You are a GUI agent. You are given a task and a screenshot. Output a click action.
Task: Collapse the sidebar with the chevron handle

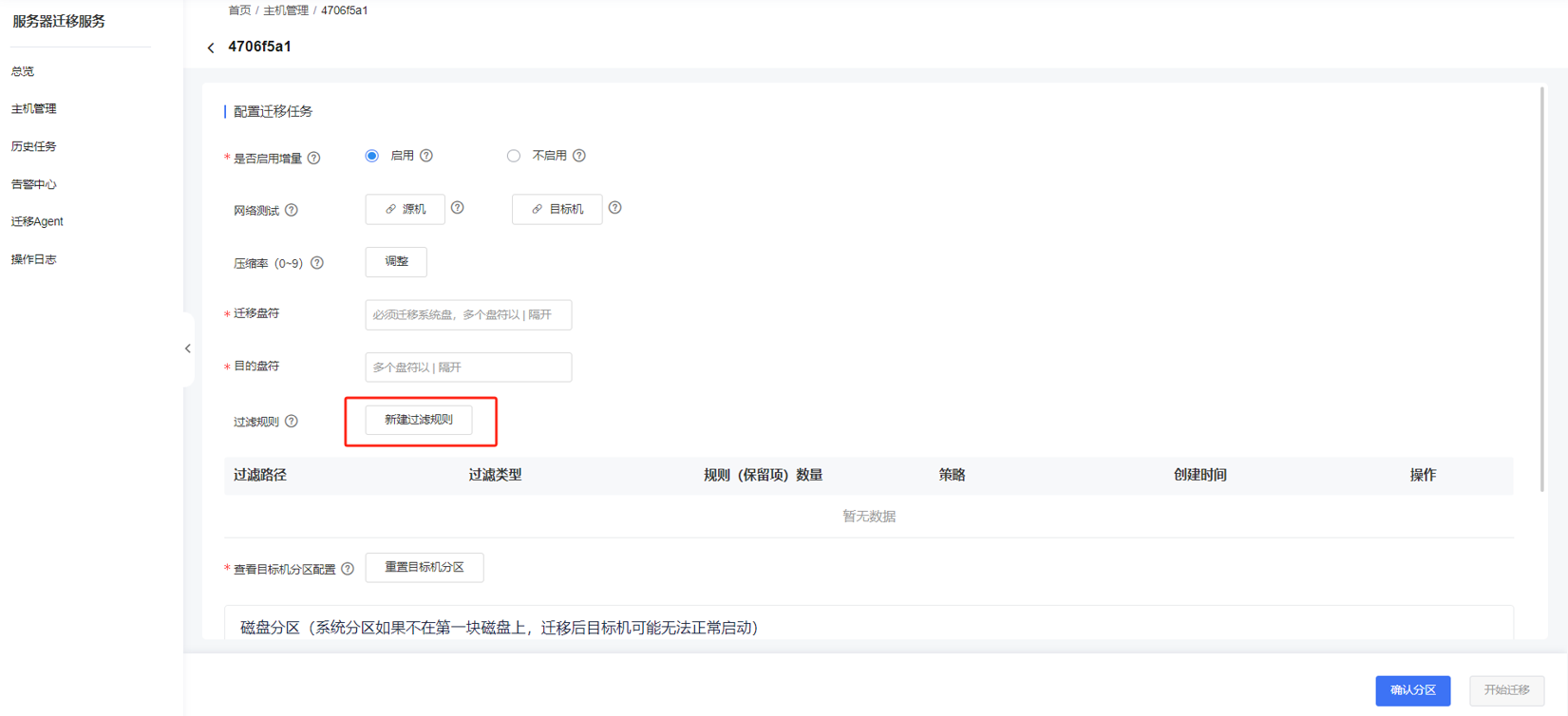pos(188,349)
